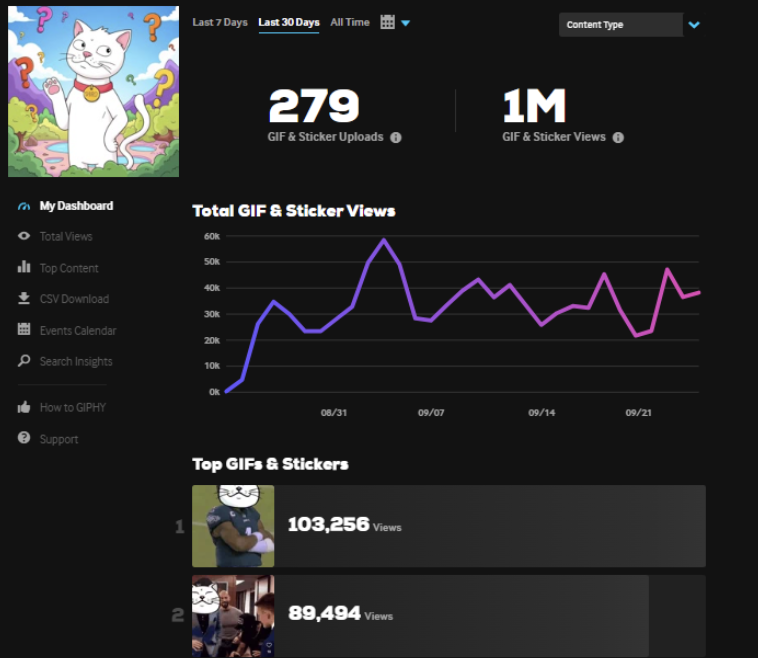Screen dimensions: 758x658
Task: Click the 103,256 Views row
Action: coord(449,526)
